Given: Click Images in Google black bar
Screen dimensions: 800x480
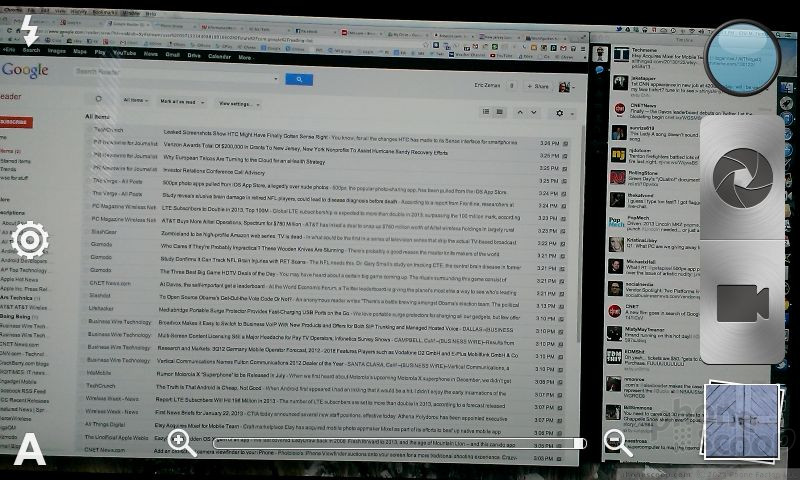Looking at the screenshot, I should pyautogui.click(x=57, y=51).
